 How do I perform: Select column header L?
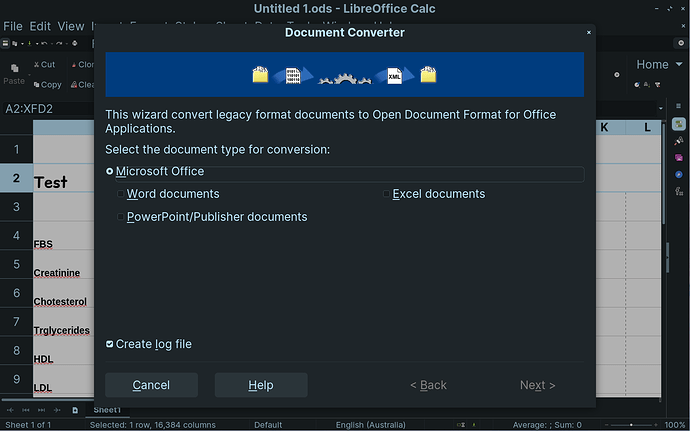647,128
